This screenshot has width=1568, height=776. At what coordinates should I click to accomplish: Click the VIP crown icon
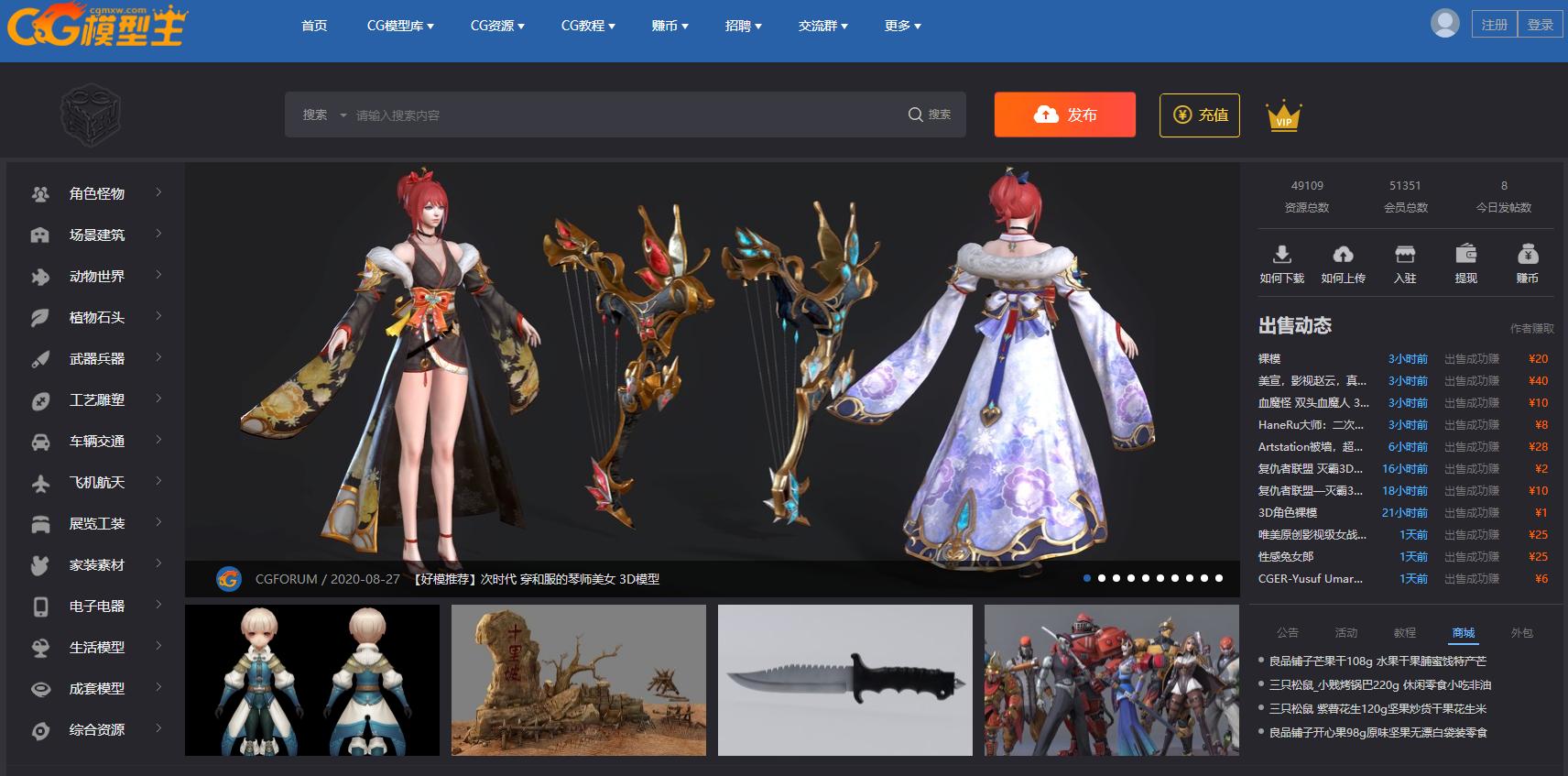[x=1283, y=115]
